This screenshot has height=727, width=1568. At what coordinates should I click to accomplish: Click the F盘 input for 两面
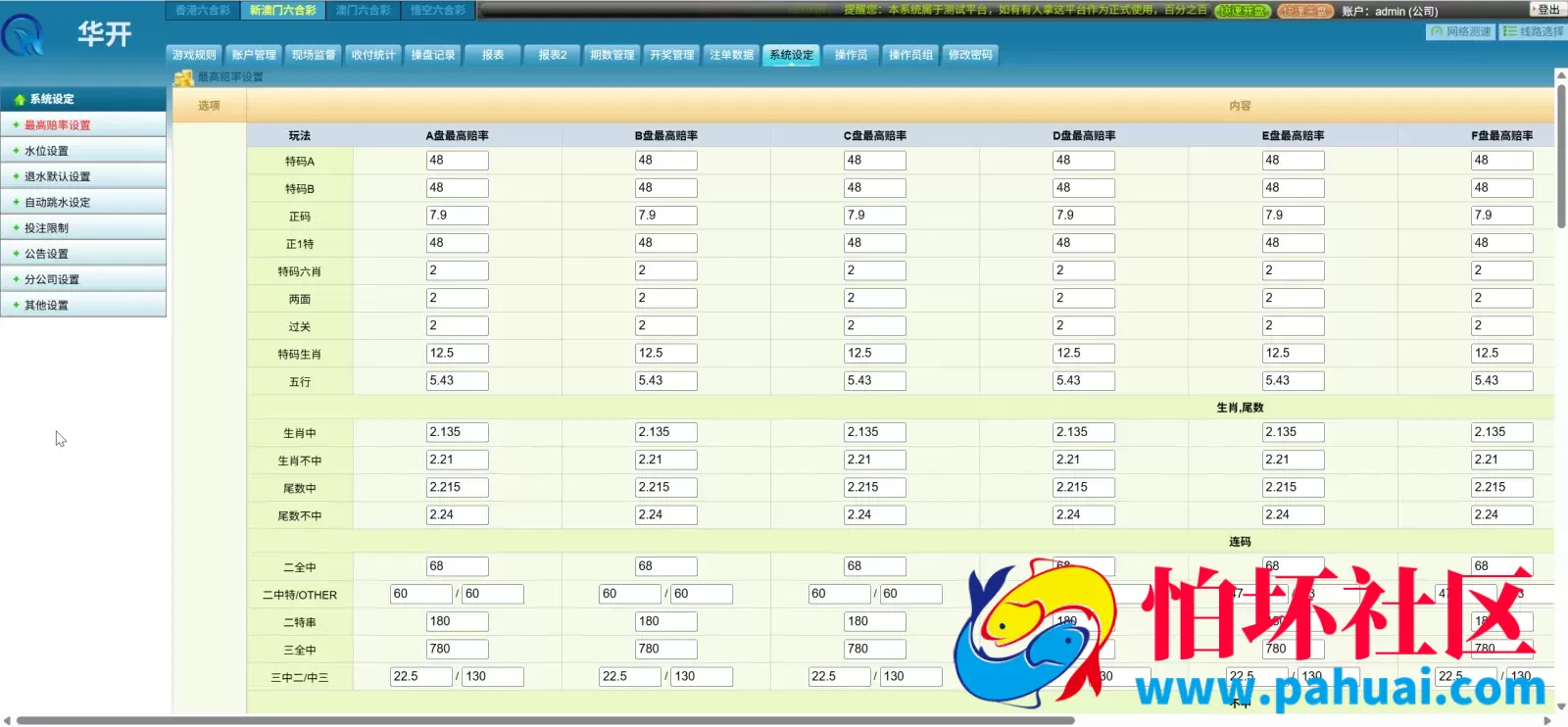(1502, 298)
